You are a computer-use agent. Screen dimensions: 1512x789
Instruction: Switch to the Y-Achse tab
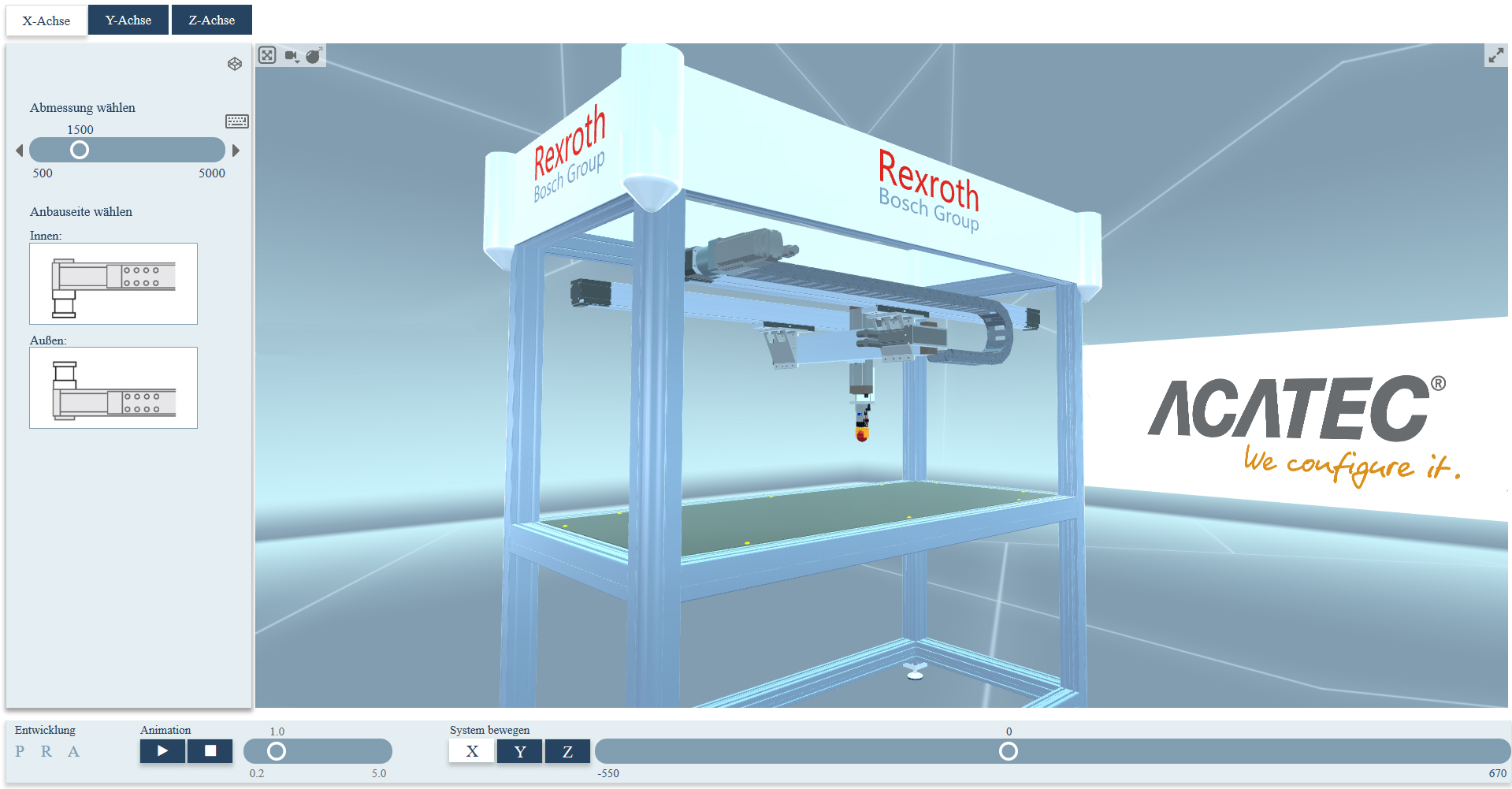click(128, 20)
